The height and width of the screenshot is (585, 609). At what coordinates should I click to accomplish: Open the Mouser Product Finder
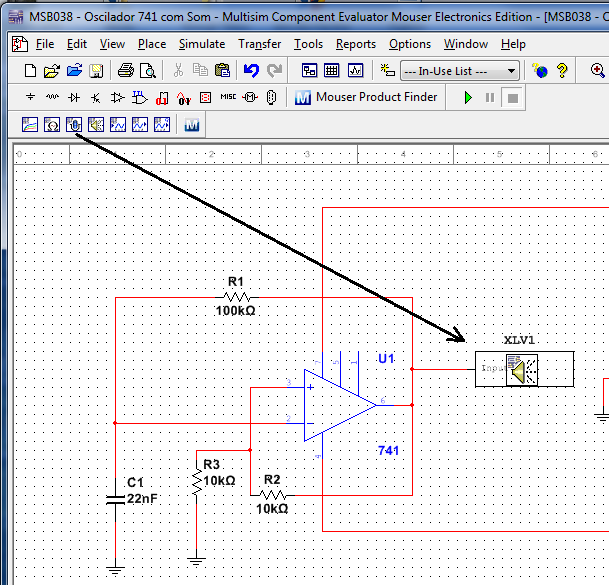(365, 97)
